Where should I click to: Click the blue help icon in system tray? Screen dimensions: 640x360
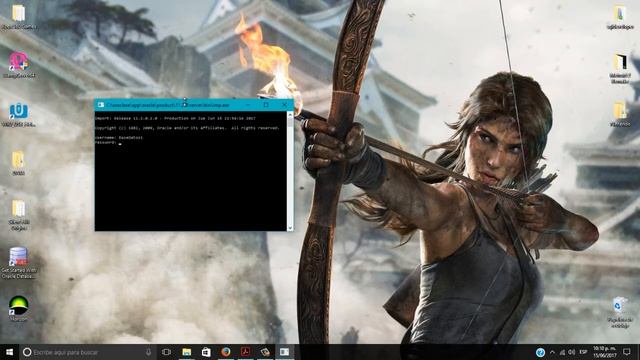(x=540, y=352)
